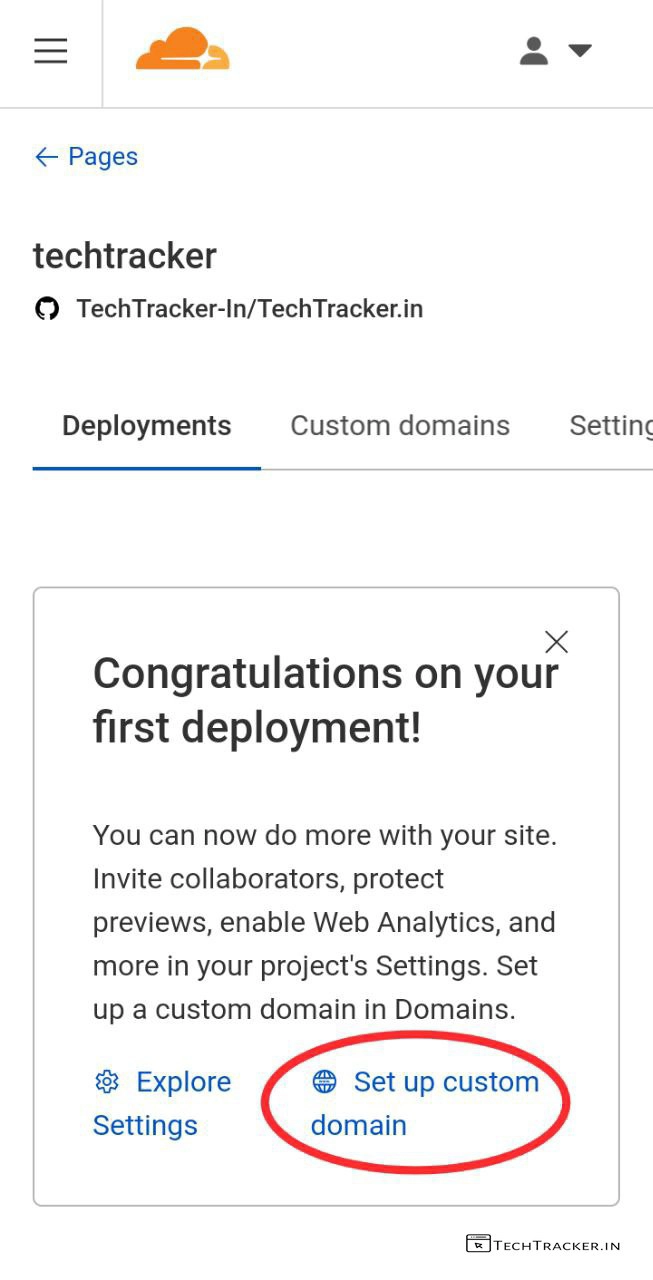
Task: Open the TechTracker-In/TechTracker.in repository link
Action: point(249,309)
